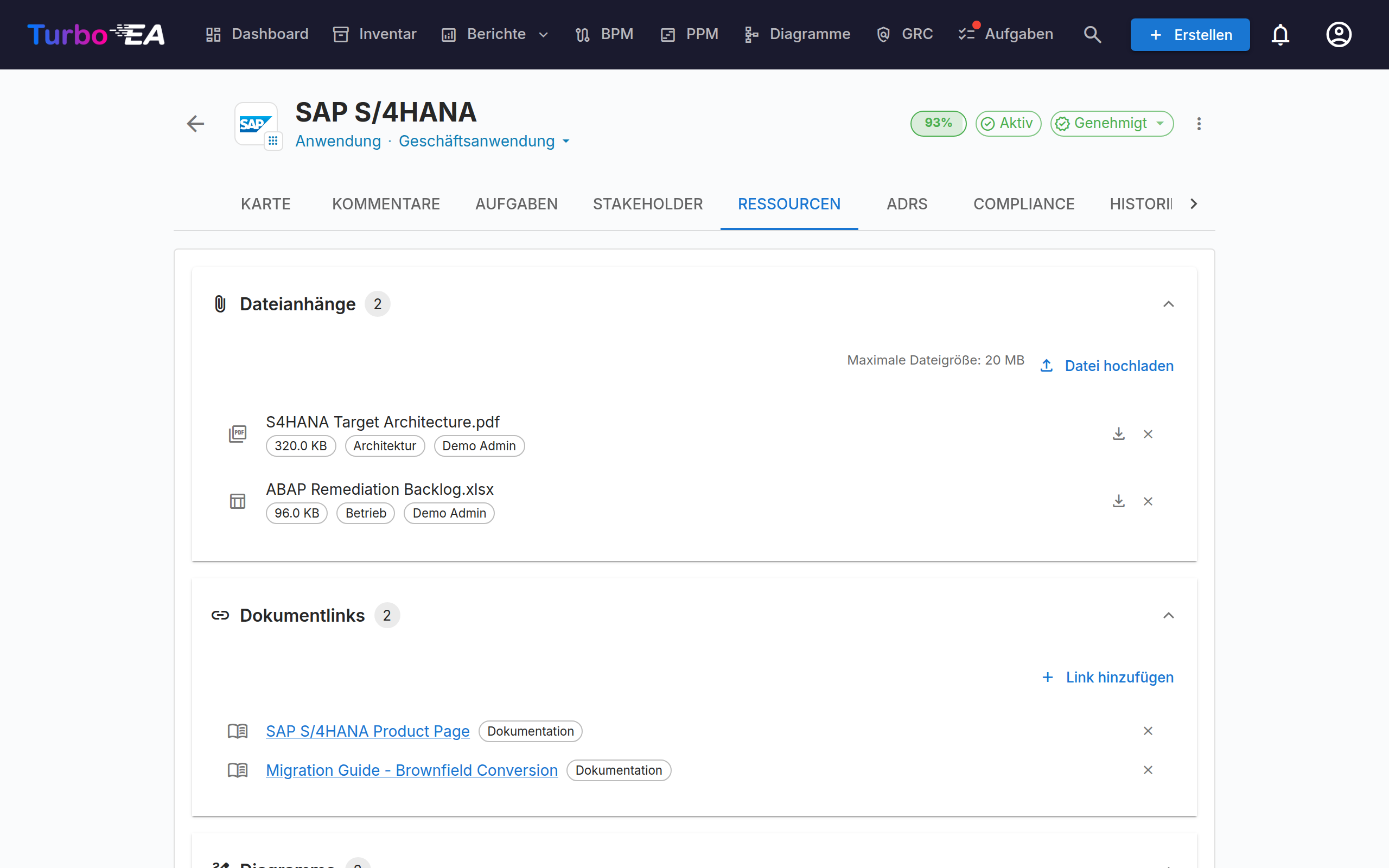Image resolution: width=1389 pixels, height=868 pixels.
Task: Open SAP S/4HANA Product Page link
Action: 367,731
